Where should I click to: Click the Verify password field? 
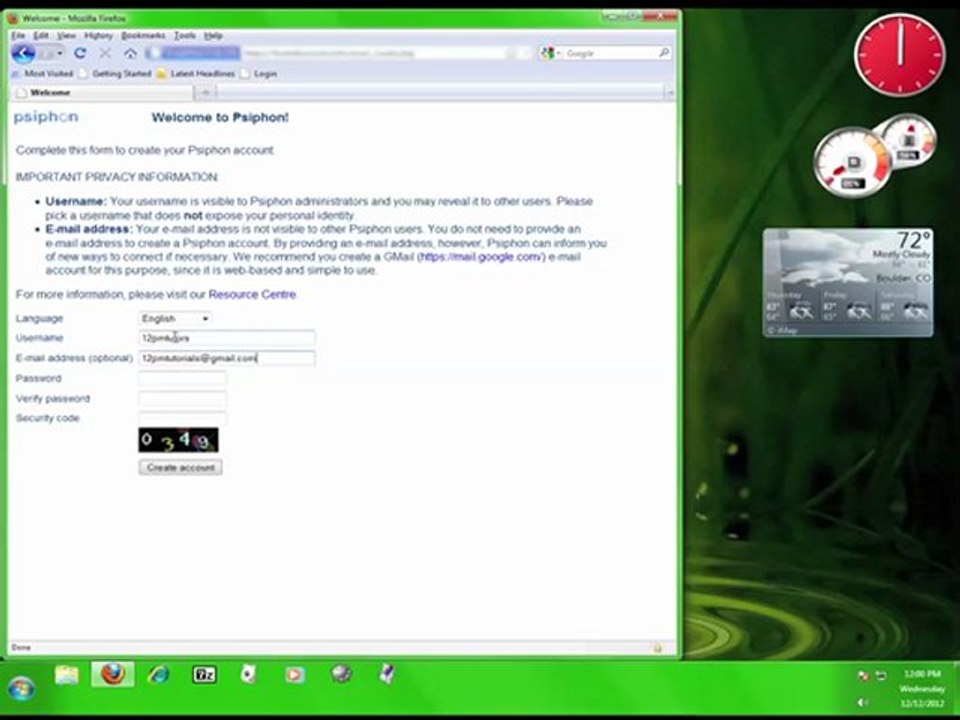pyautogui.click(x=182, y=399)
